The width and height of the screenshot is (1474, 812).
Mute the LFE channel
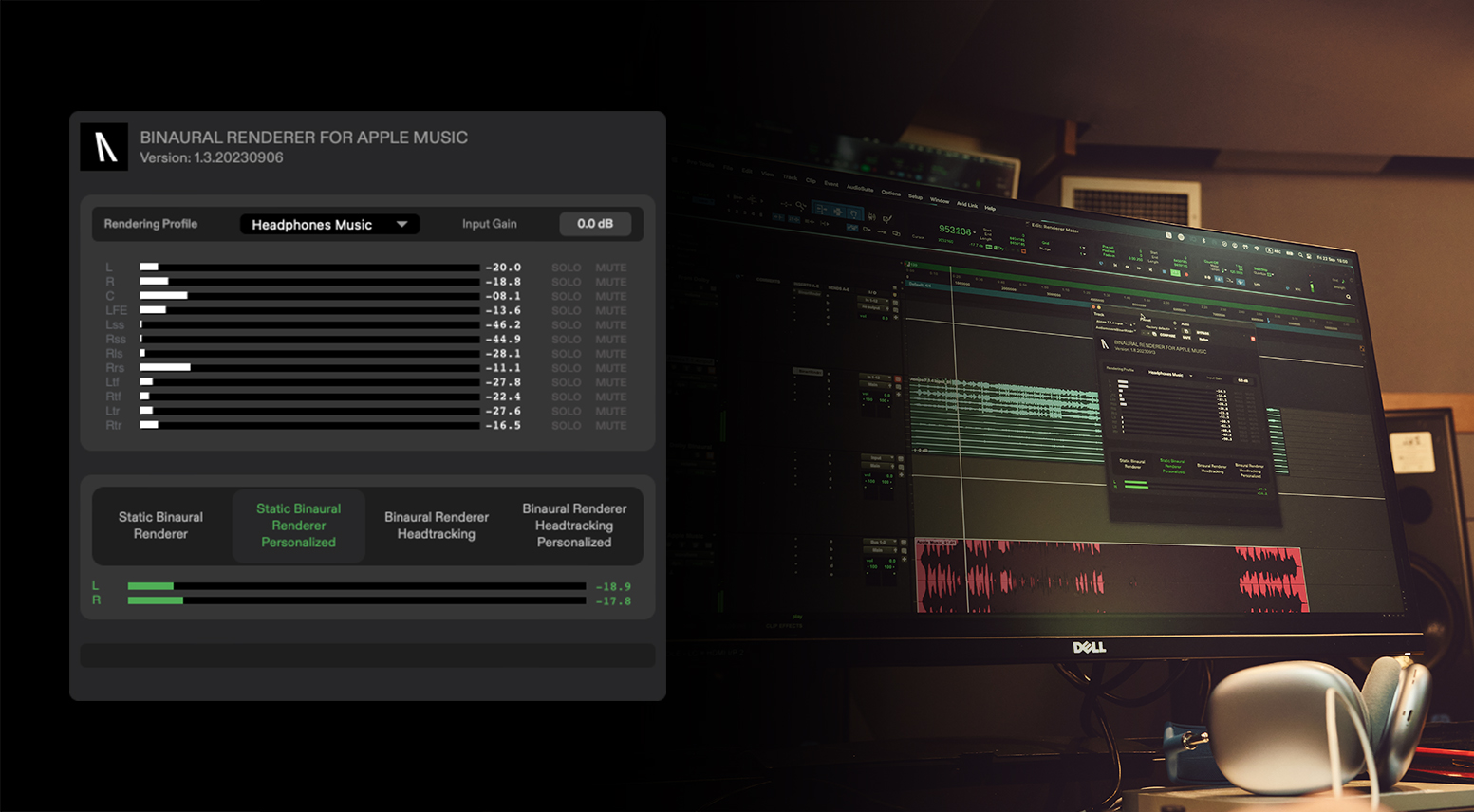coord(611,310)
